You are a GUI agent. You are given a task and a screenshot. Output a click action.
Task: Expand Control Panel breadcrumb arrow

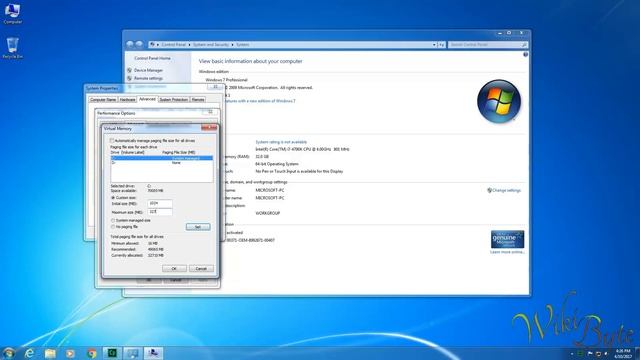pos(189,44)
